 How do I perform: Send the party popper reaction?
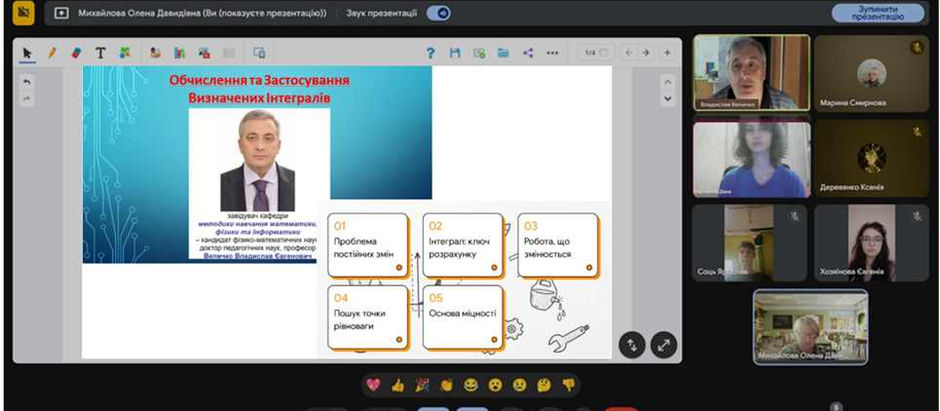tap(422, 385)
